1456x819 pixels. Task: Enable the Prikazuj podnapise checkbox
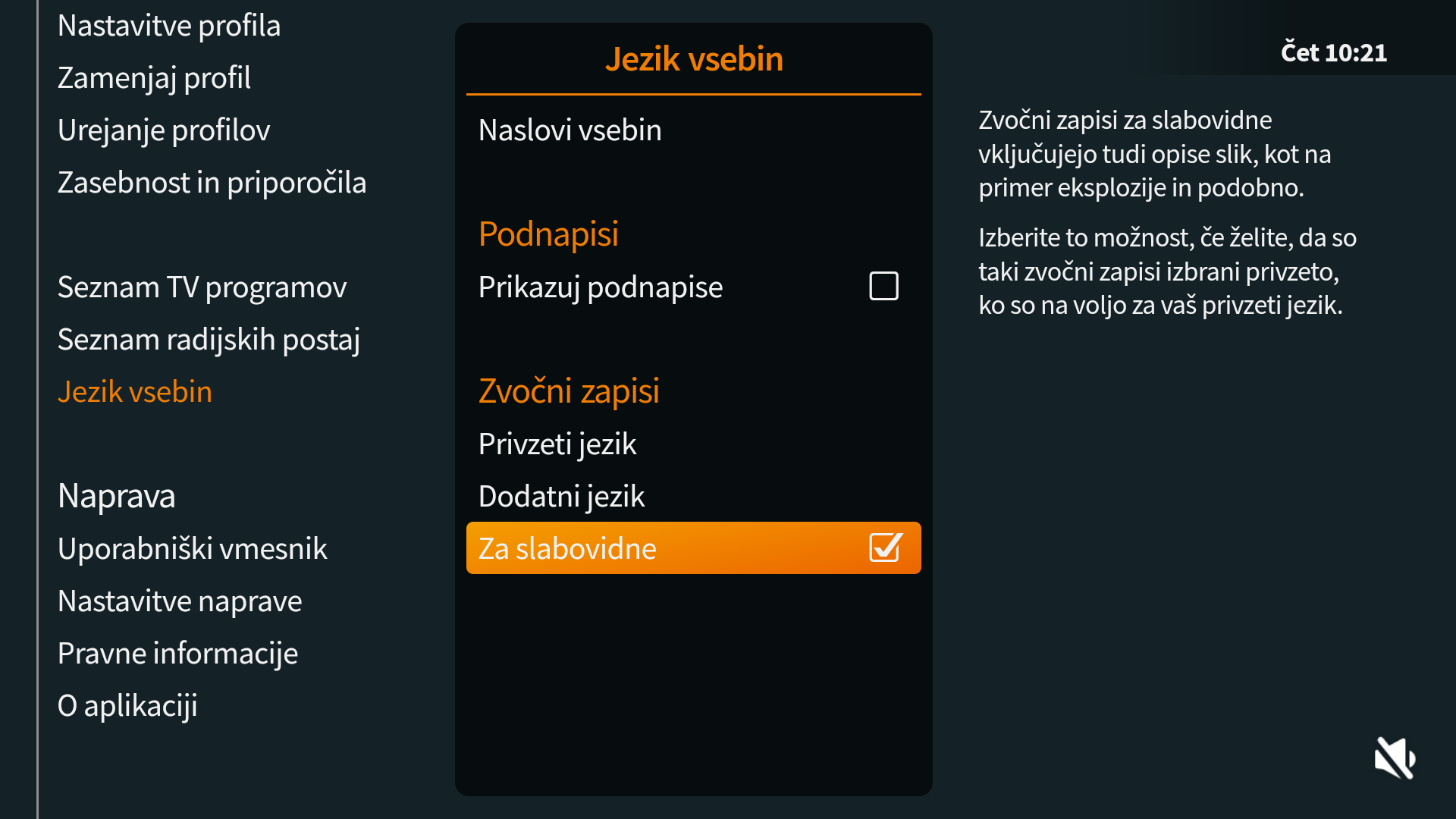click(x=883, y=287)
